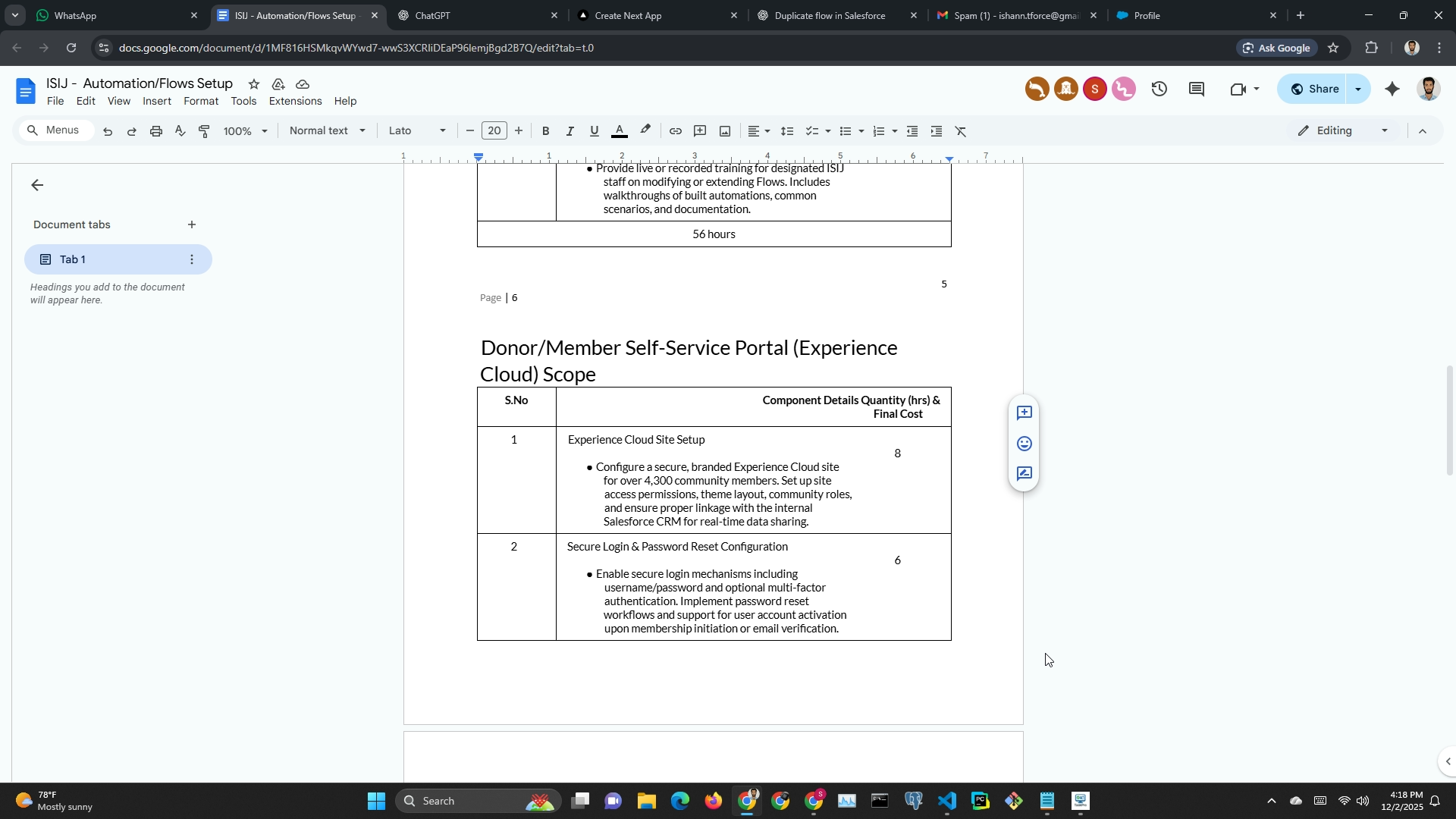Toggle italic formatting
This screenshot has width=1456, height=819.
tap(570, 131)
